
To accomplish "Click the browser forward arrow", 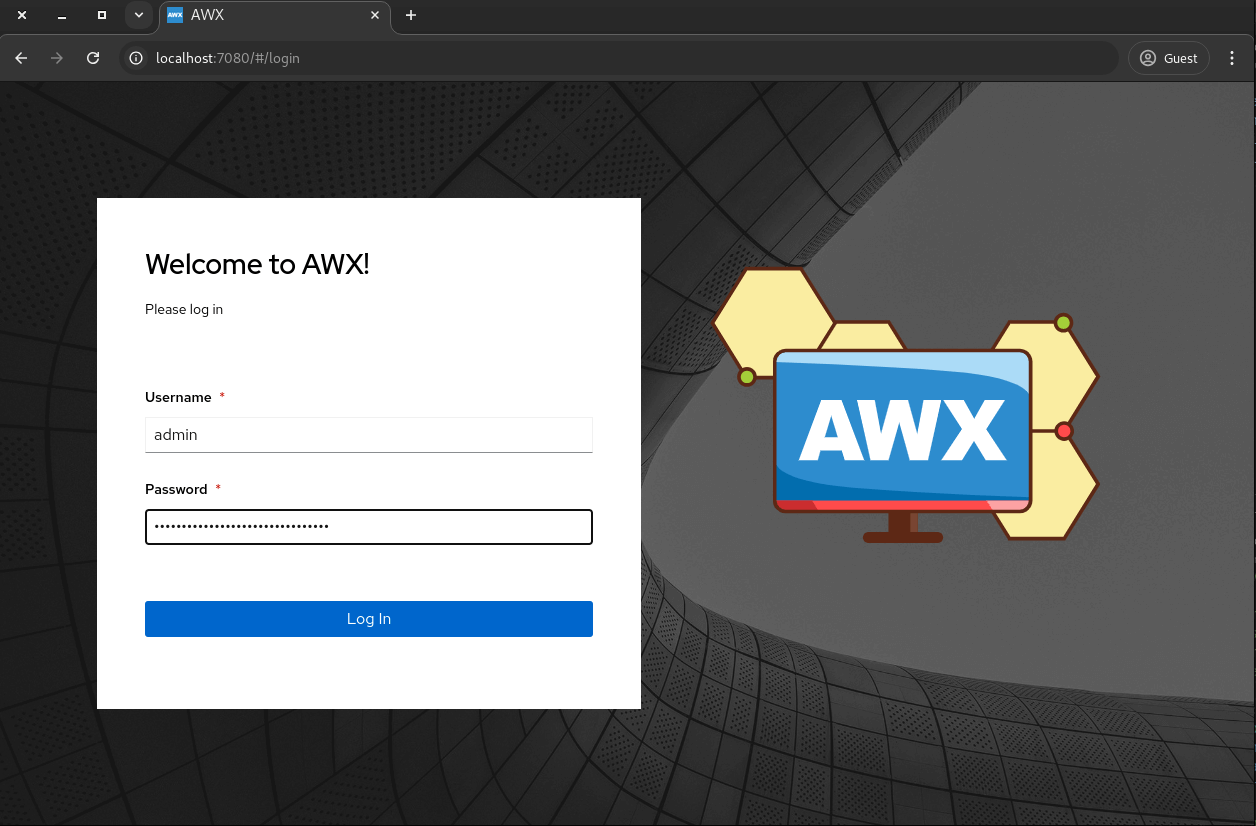I will tap(56, 57).
